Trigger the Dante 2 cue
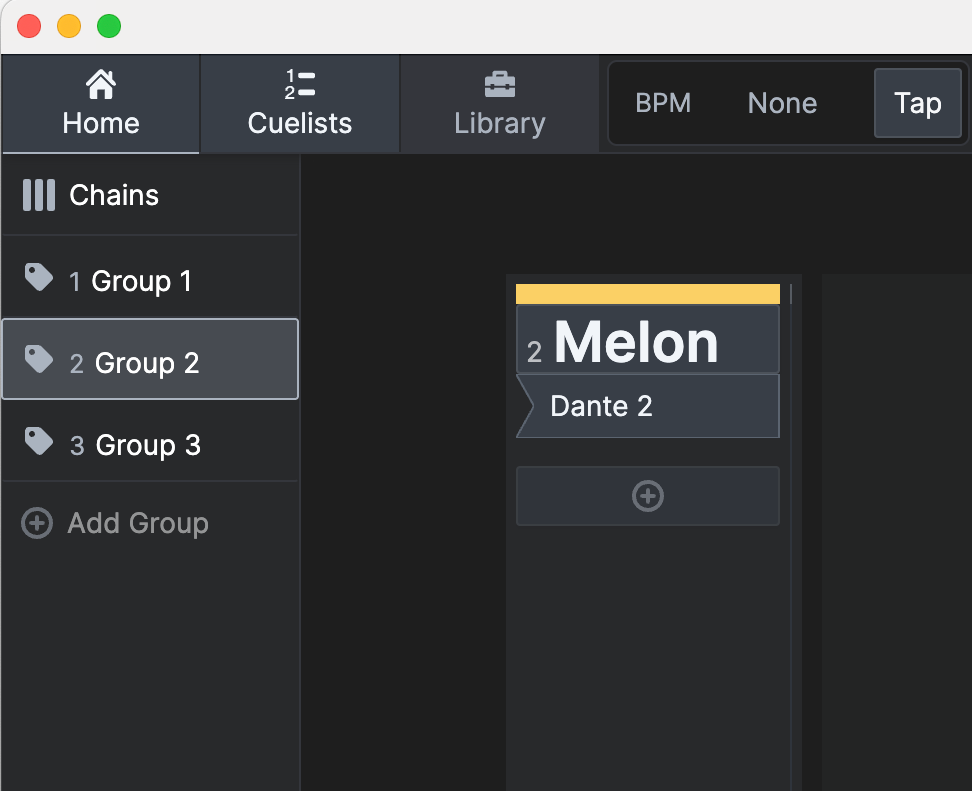This screenshot has width=972, height=791. [647, 406]
